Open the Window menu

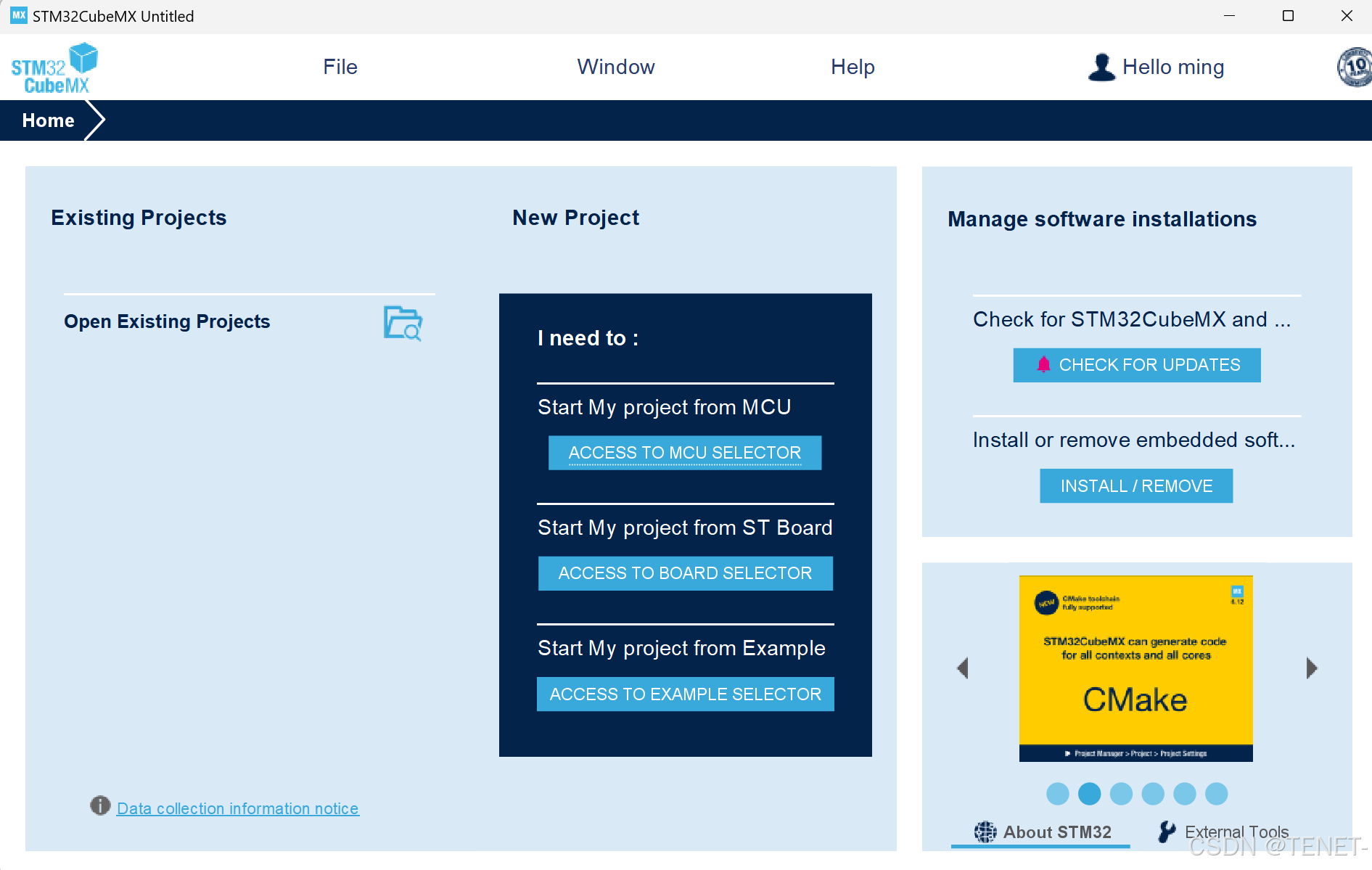point(616,67)
